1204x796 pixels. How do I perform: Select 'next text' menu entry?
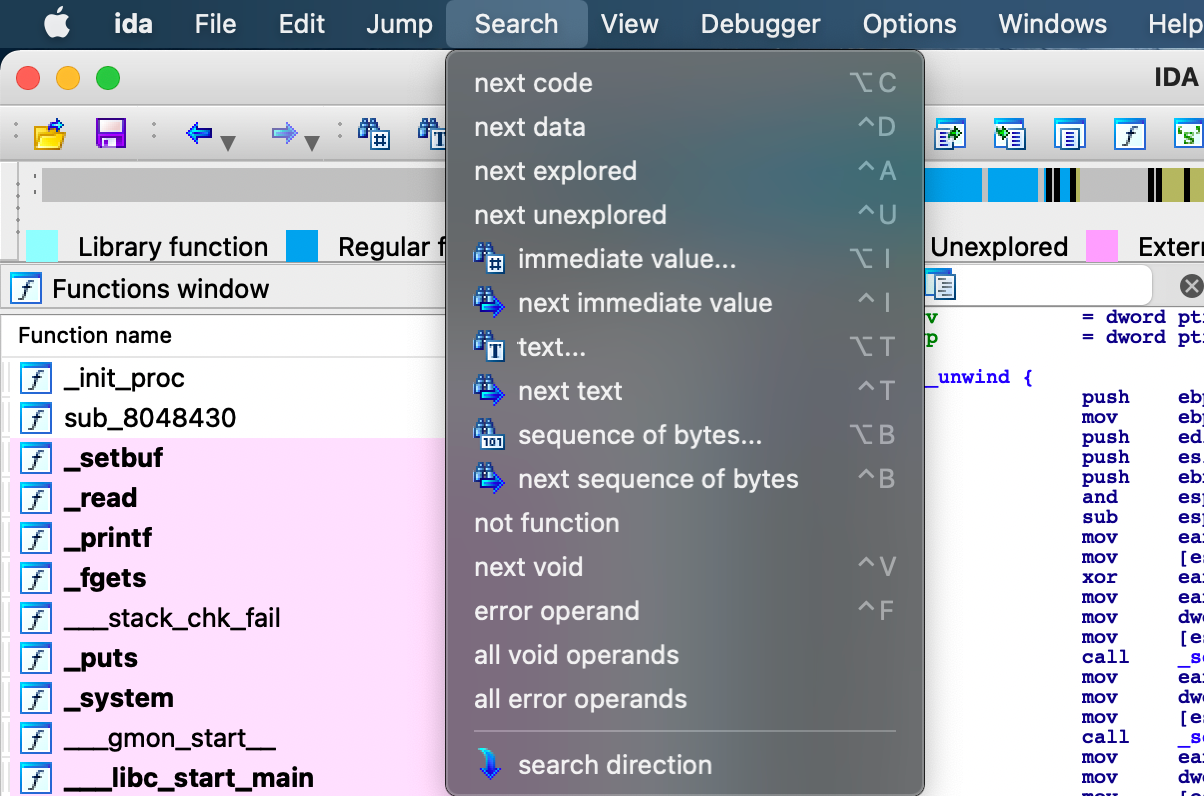click(685, 391)
